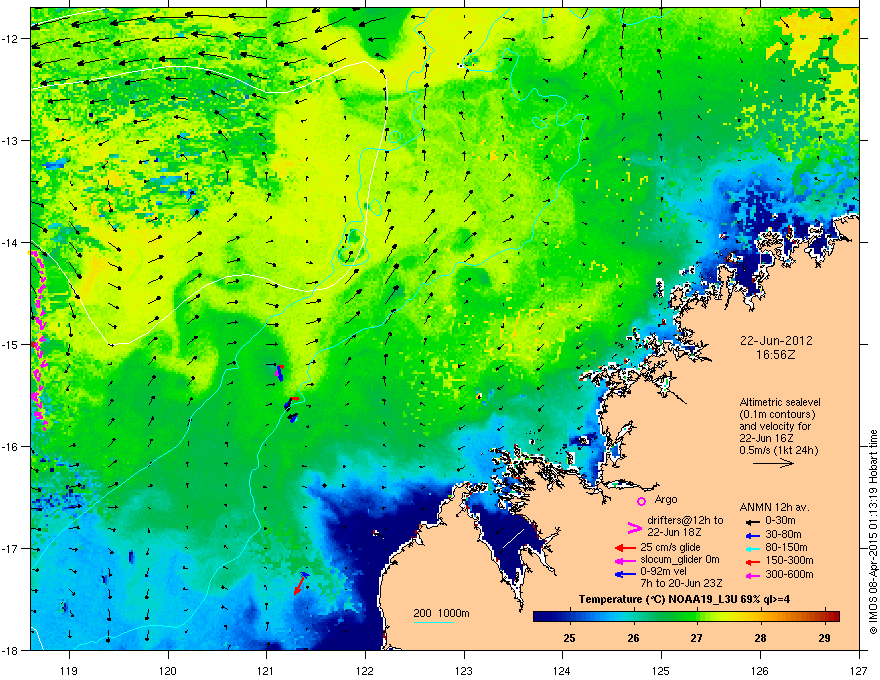The width and height of the screenshot is (880, 680).
Task: Click the '0-92m vel' legend label
Action: click(663, 572)
